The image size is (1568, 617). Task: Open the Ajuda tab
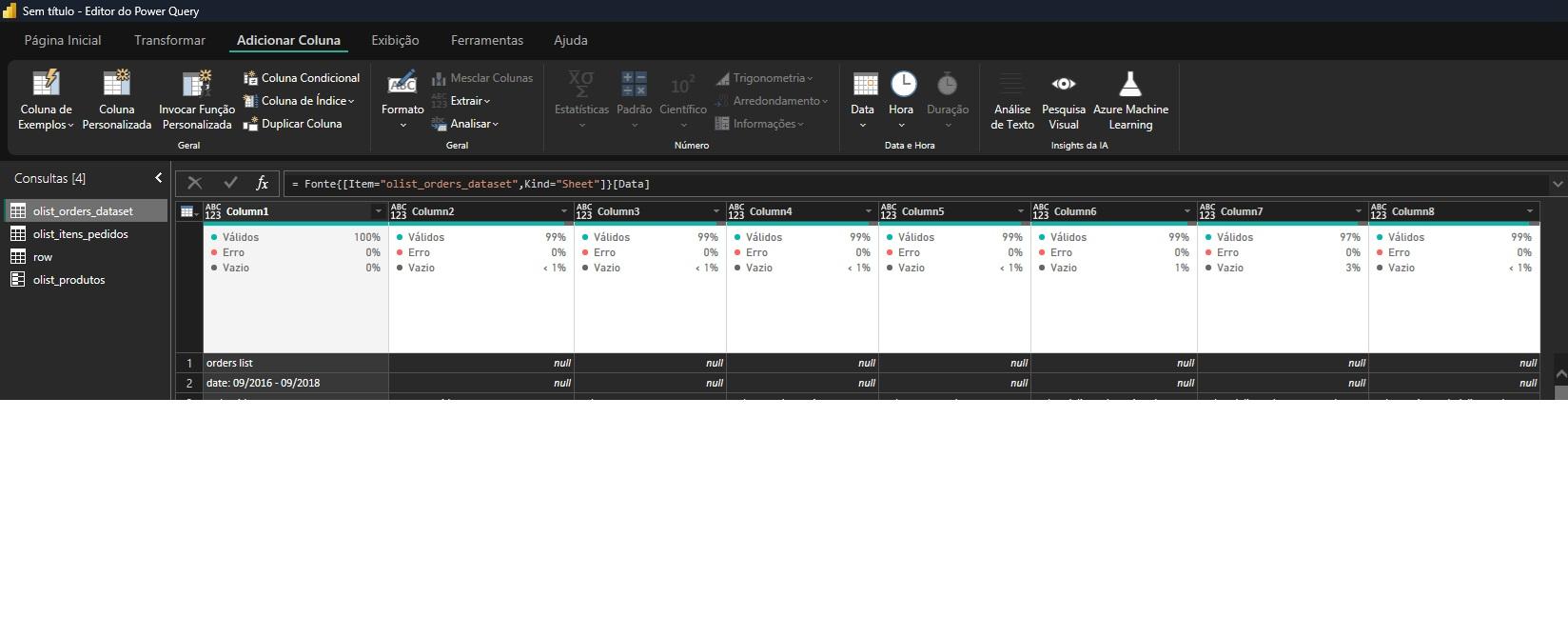(x=571, y=40)
